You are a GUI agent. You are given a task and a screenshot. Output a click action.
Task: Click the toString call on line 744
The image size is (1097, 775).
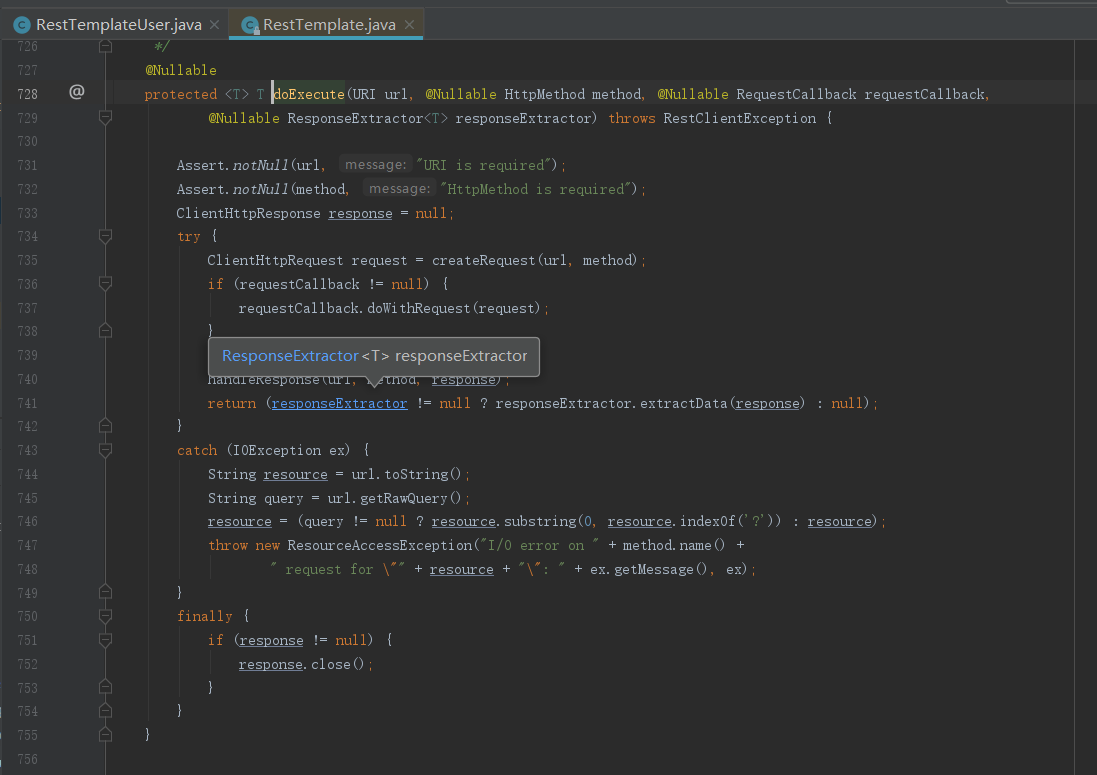[416, 474]
